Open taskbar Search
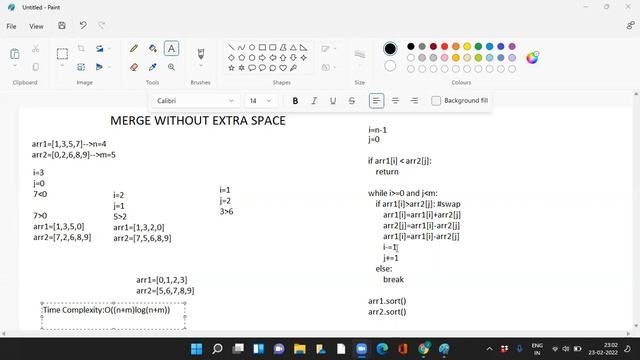Viewport: 640px width, 360px height. pyautogui.click(x=217, y=349)
